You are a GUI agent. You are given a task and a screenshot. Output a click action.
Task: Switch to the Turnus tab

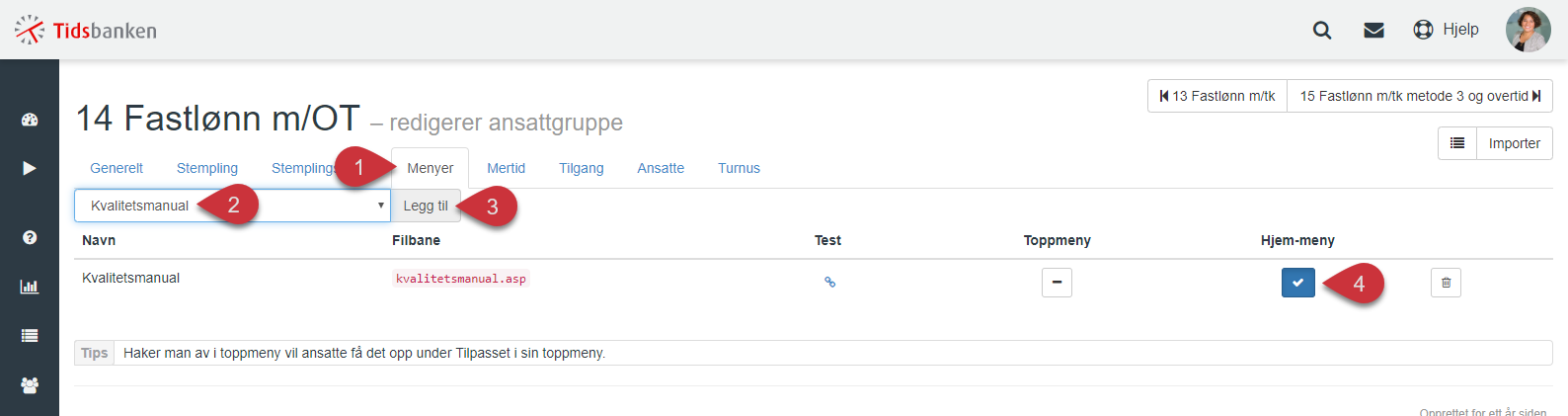739,168
